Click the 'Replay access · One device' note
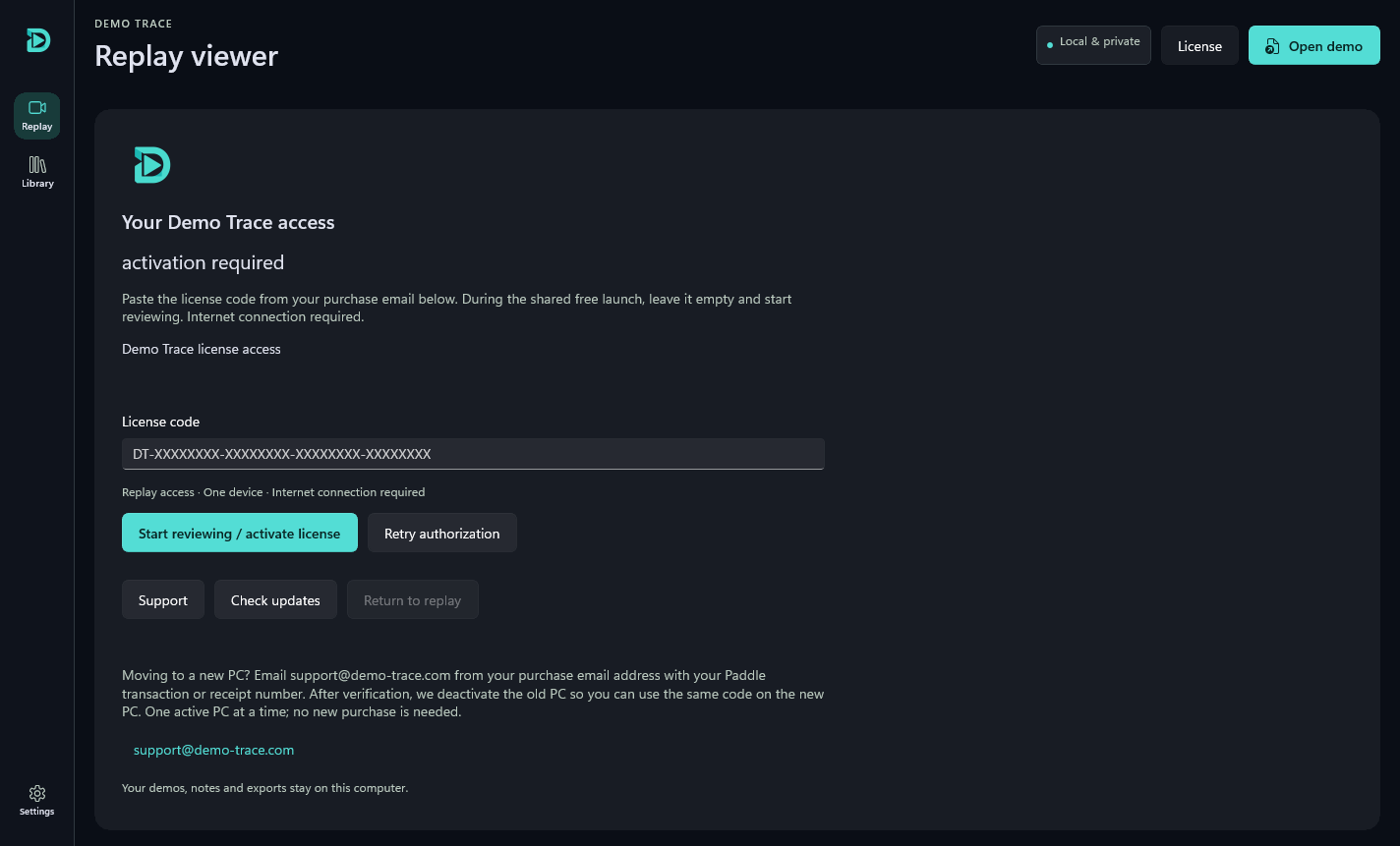Viewport: 1400px width, 846px height. (x=273, y=492)
